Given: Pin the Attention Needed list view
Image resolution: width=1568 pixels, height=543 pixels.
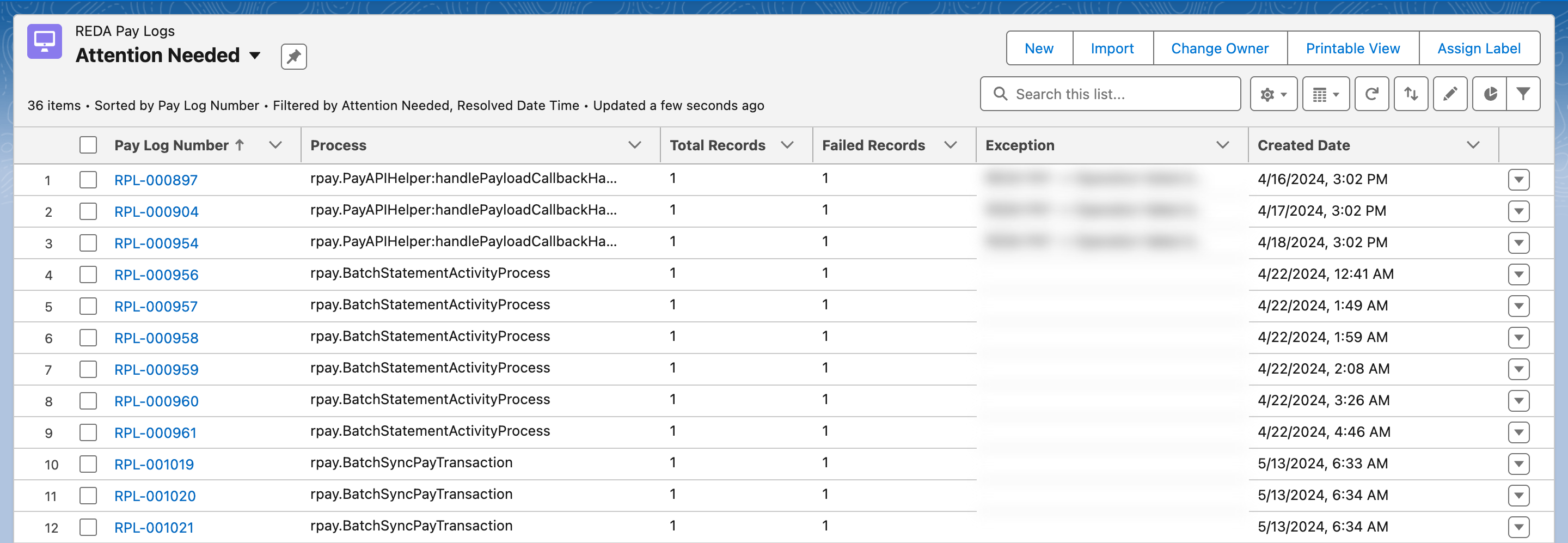Looking at the screenshot, I should click(293, 57).
